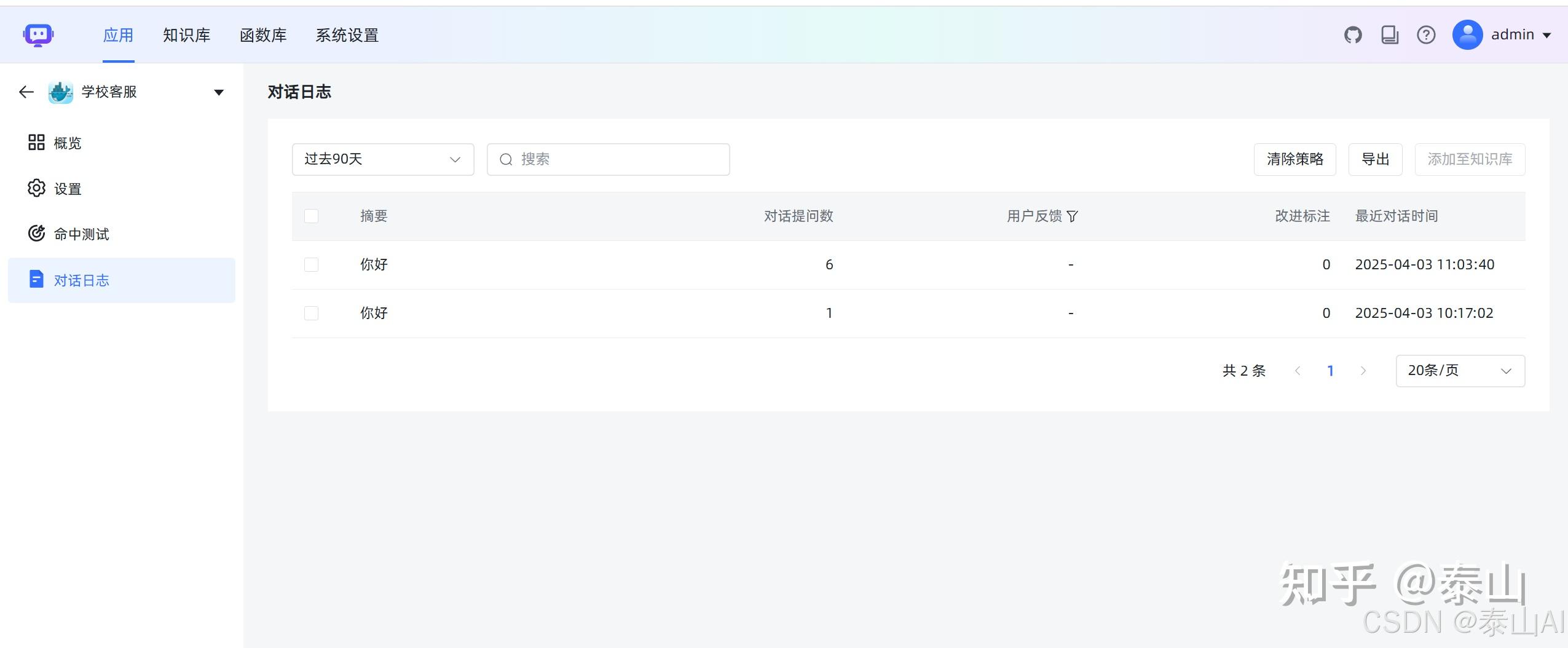Click the back arrow beside 学校客服
Viewport: 1568px width, 648px height.
[26, 92]
